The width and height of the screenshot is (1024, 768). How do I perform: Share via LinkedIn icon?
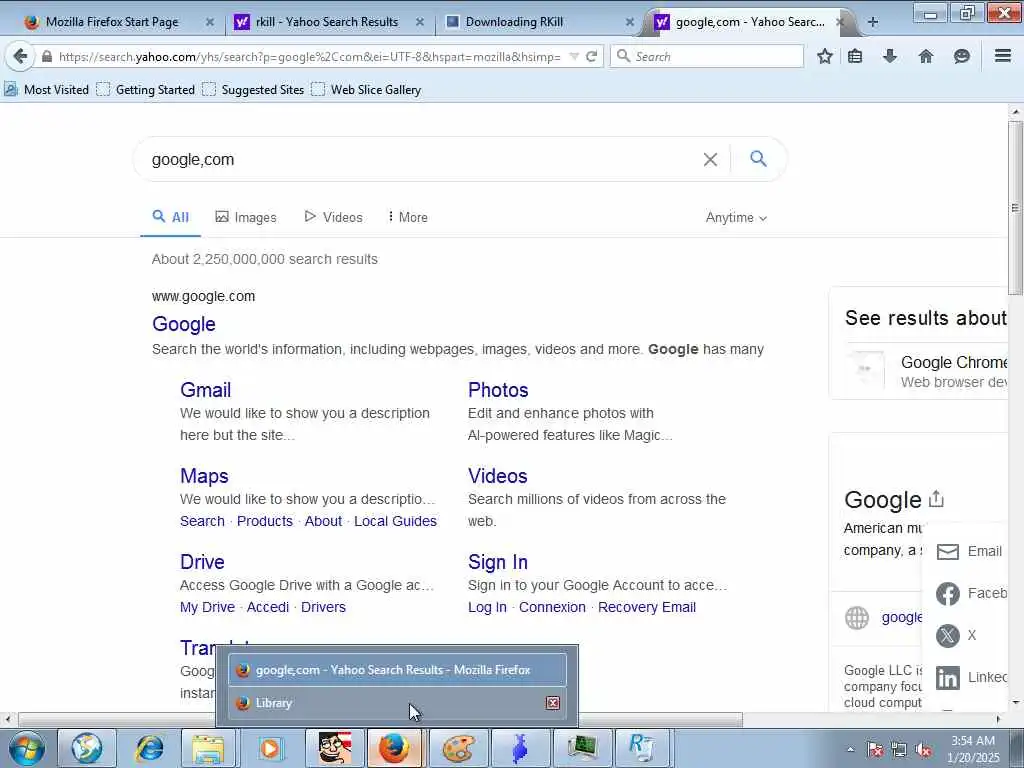[x=948, y=678]
